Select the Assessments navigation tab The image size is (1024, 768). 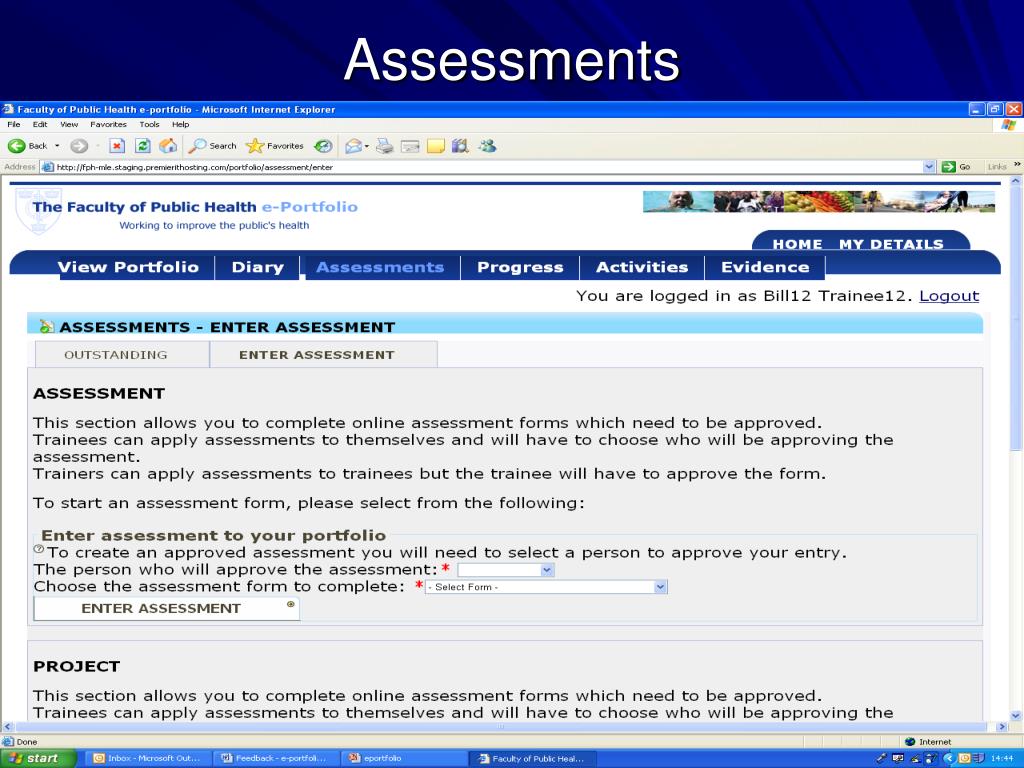point(380,267)
